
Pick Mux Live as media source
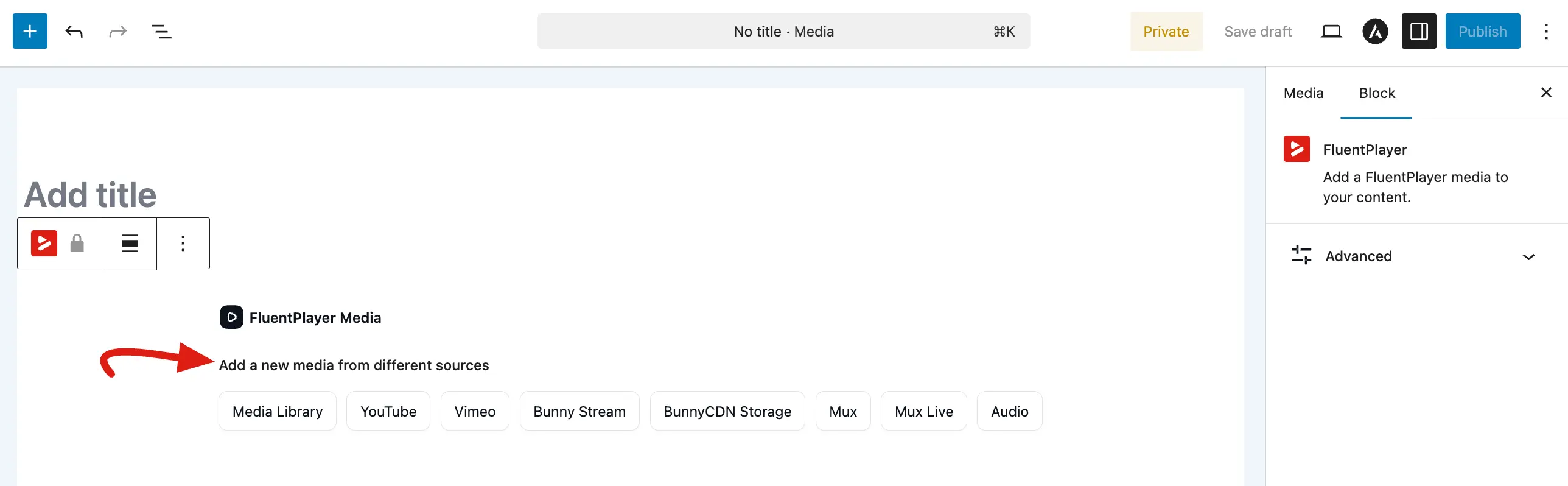pos(924,412)
